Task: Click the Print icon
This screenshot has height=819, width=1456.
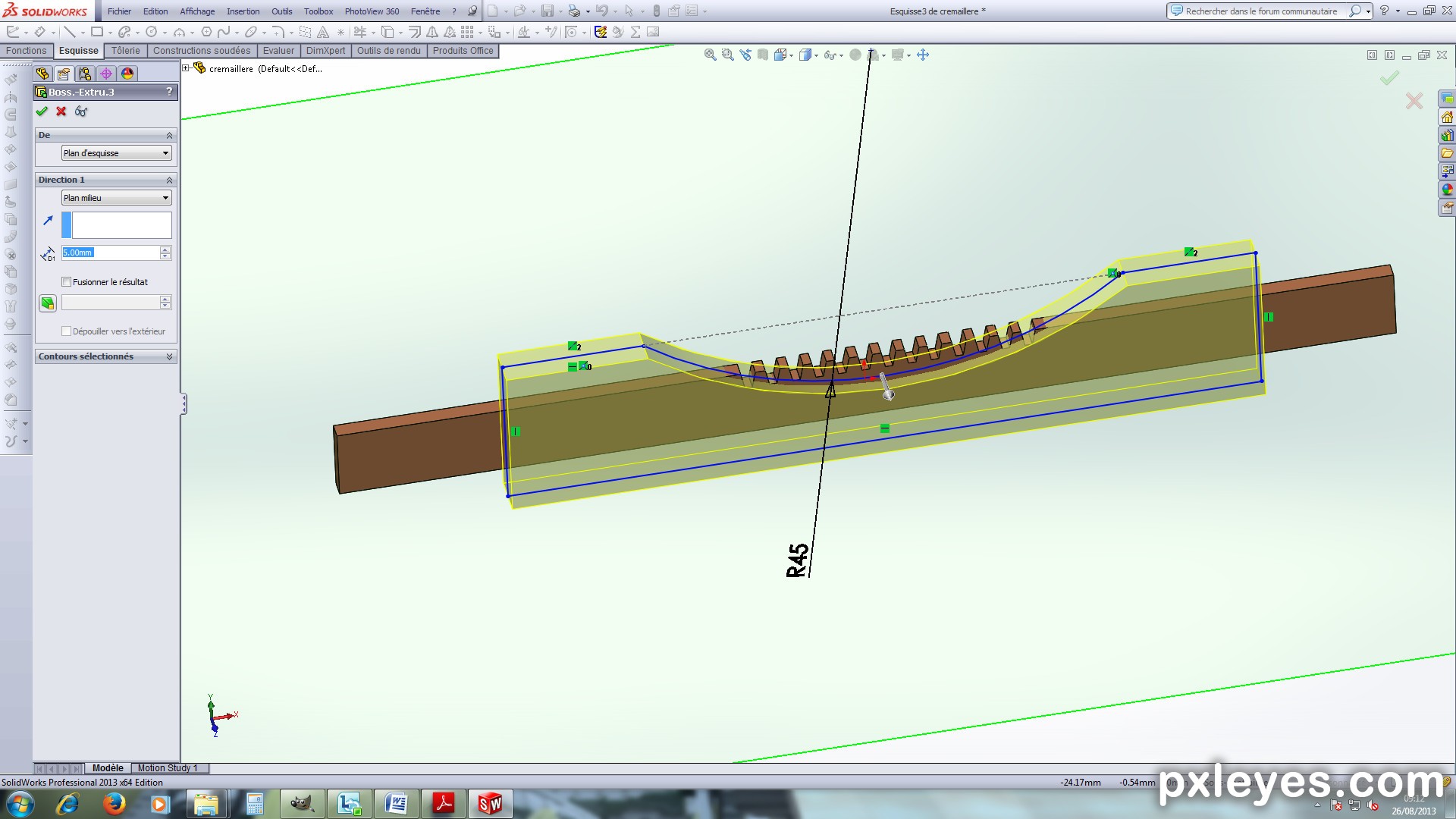Action: pyautogui.click(x=574, y=11)
